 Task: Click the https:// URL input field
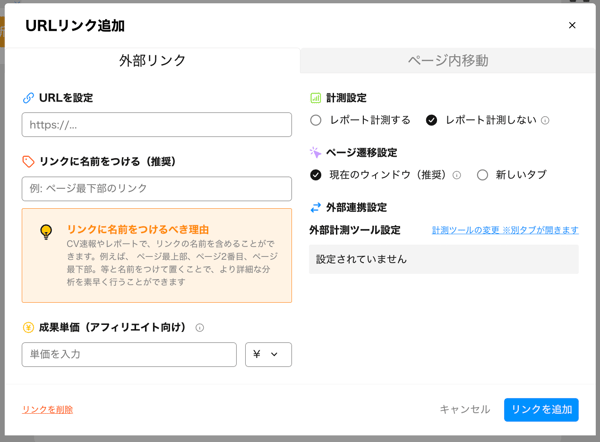157,125
